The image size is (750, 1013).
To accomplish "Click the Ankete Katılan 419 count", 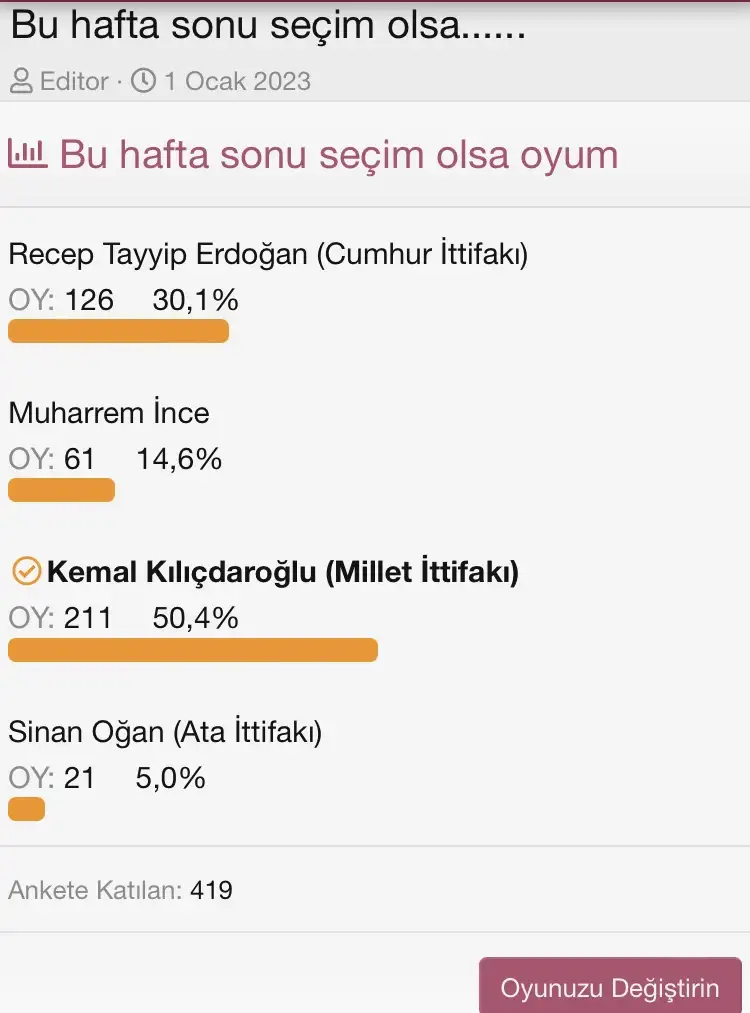I will (x=120, y=889).
